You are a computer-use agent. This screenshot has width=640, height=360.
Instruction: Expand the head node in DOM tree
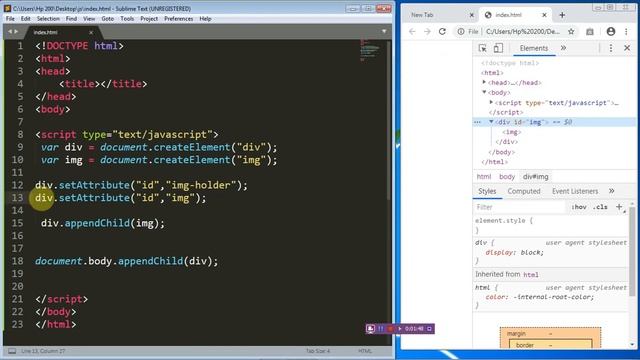tap(484, 82)
